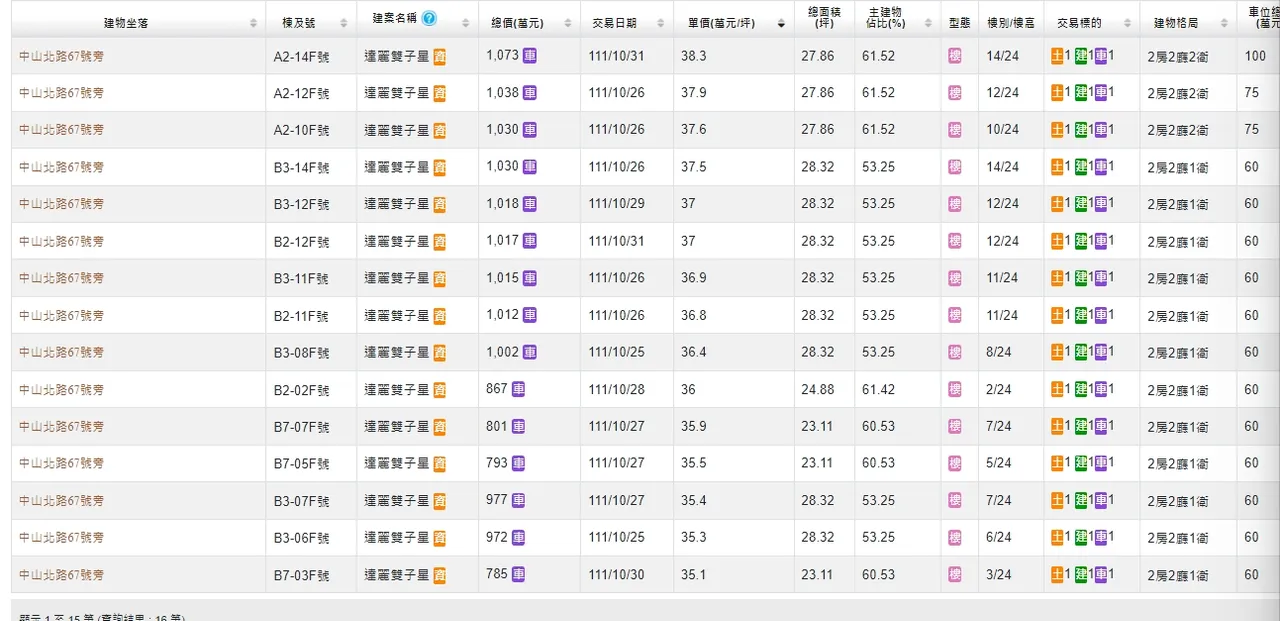Screen dimensions: 1280x621
Task: Click date 111/10/31 in A2-14F號 row
Action: tap(616, 56)
